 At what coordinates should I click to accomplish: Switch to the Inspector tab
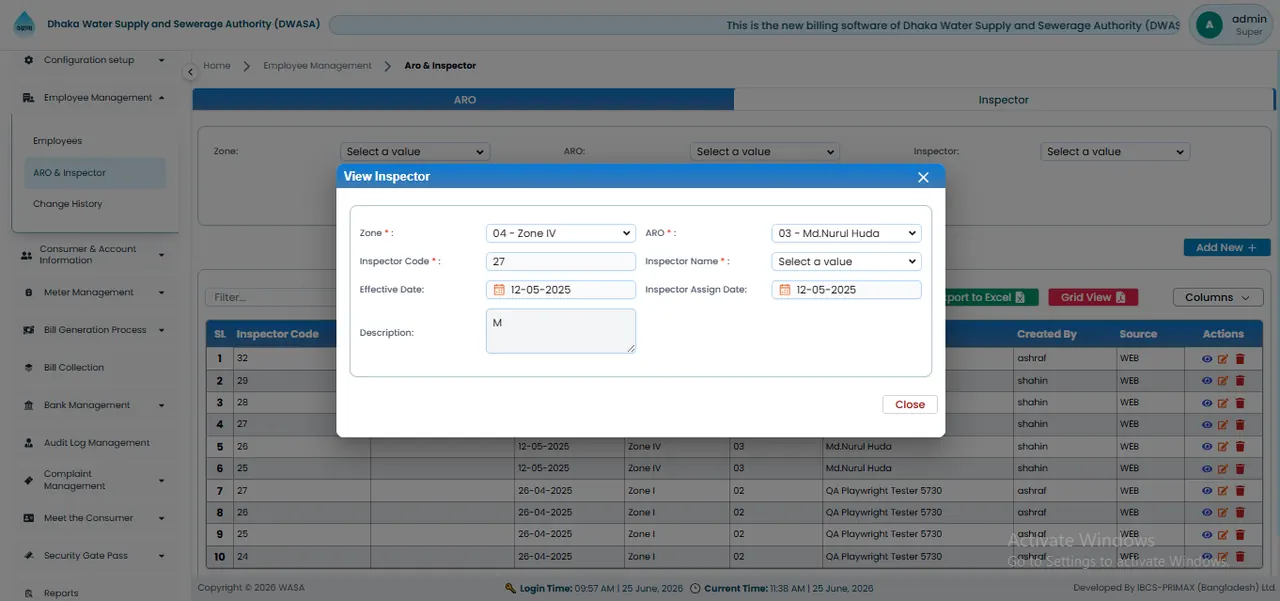[x=1004, y=100]
